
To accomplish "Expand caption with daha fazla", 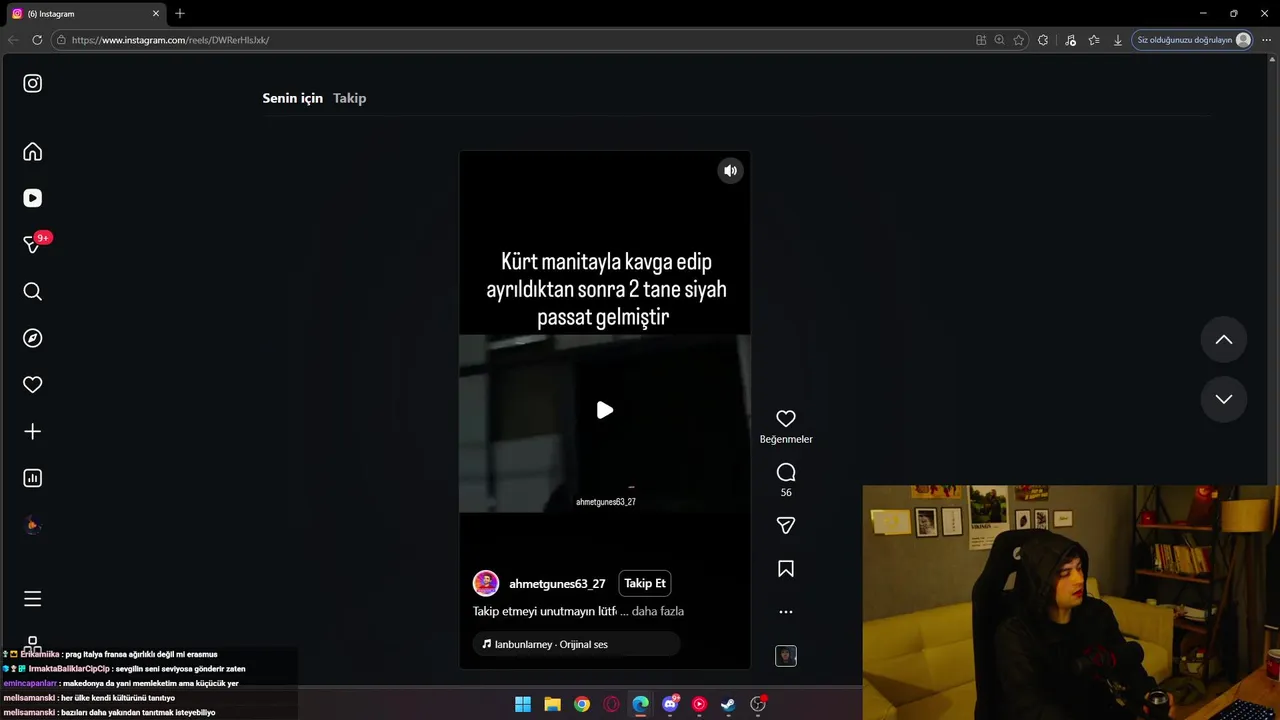I will (658, 611).
